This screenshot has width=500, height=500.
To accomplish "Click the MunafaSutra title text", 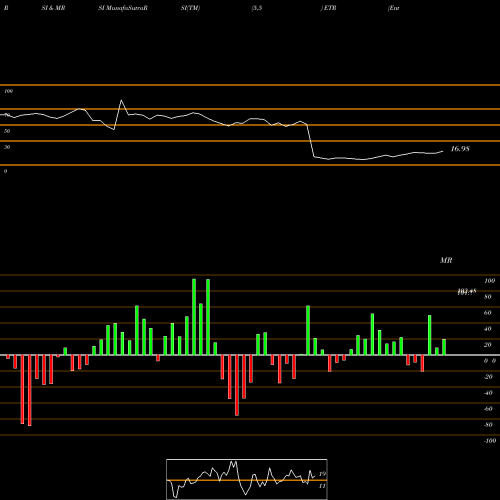I will [123, 8].
